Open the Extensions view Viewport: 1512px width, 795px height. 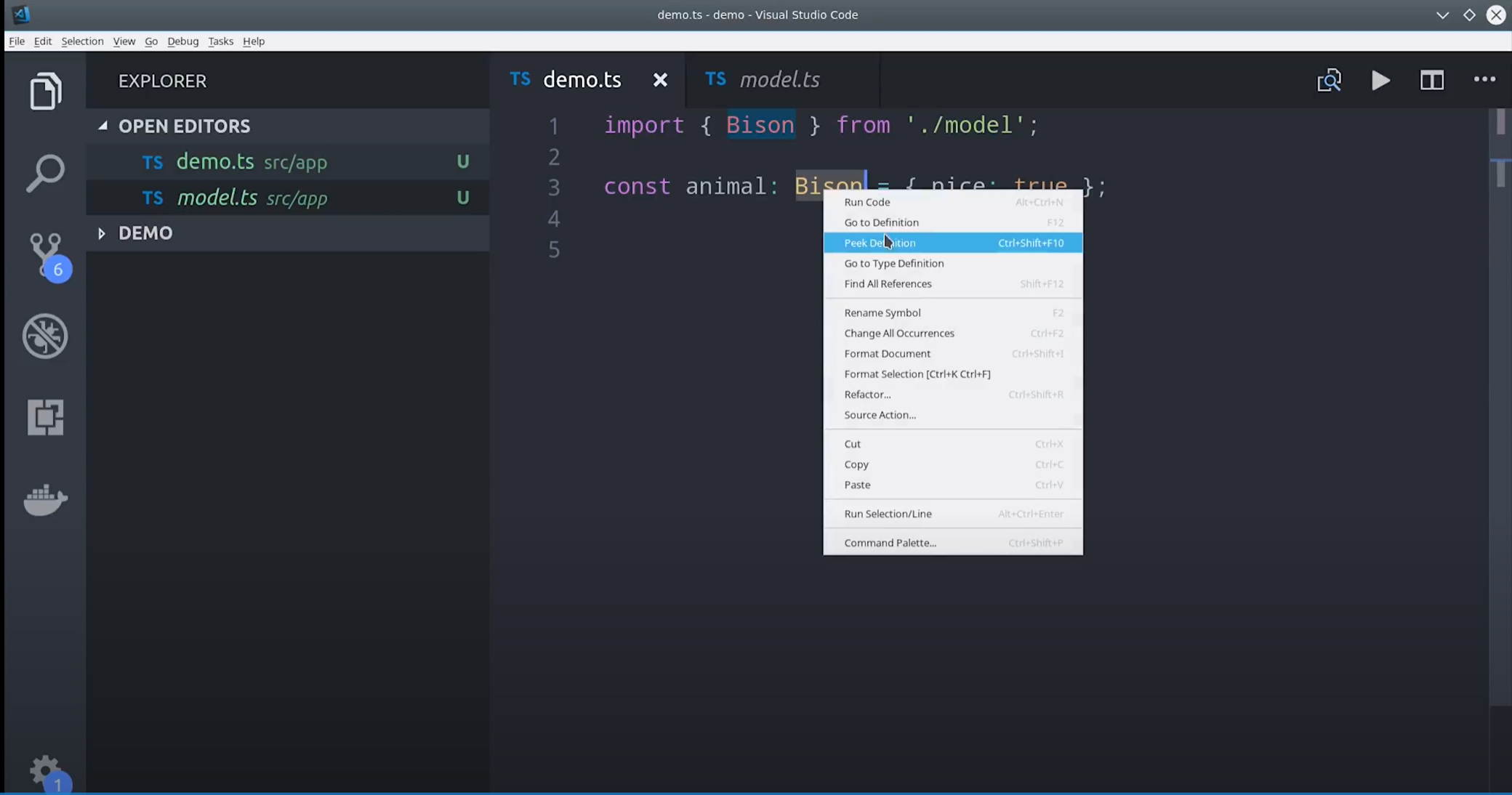[x=45, y=417]
